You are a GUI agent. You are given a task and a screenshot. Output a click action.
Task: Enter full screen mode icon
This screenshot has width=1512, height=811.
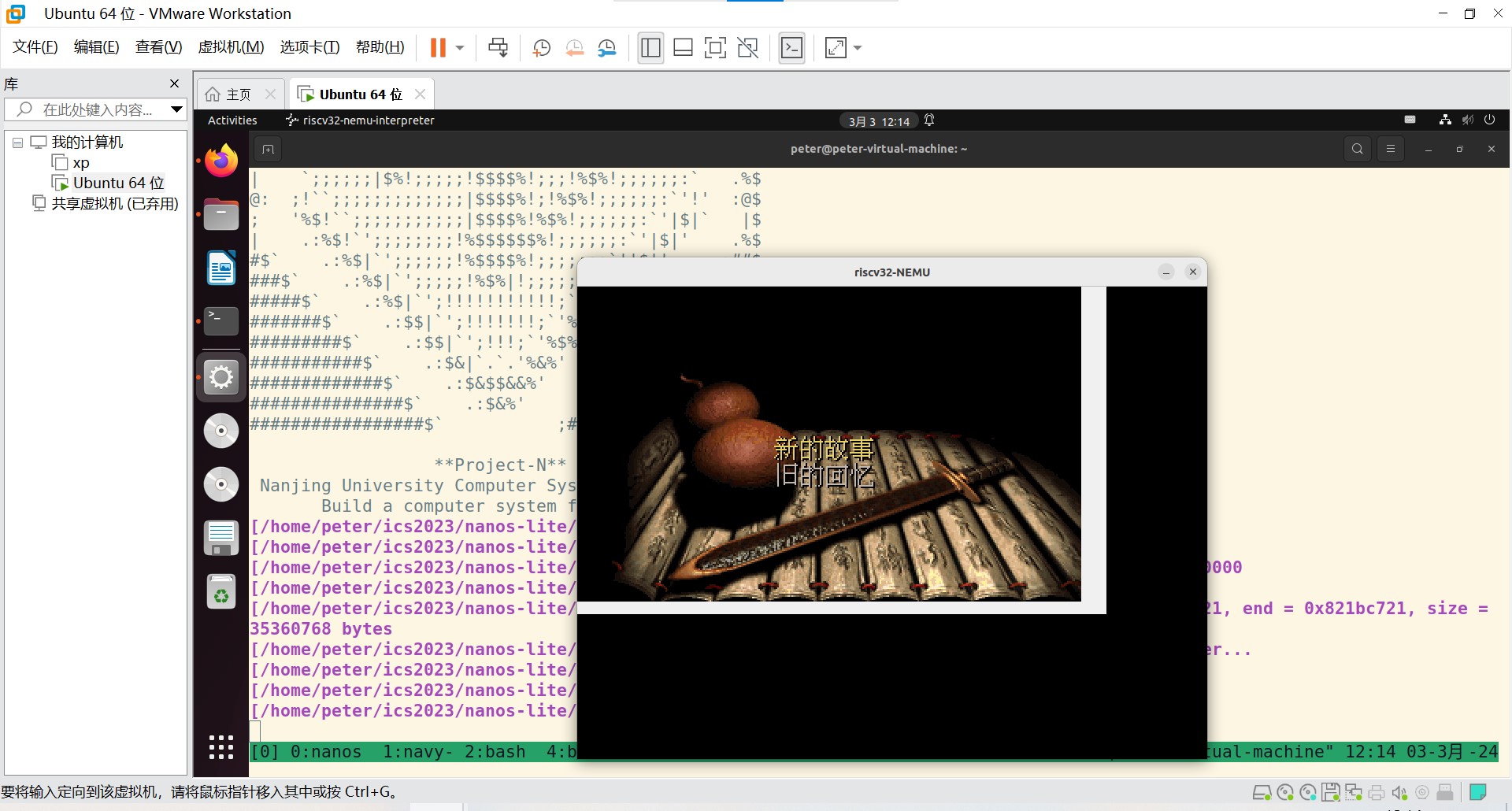[x=715, y=48]
